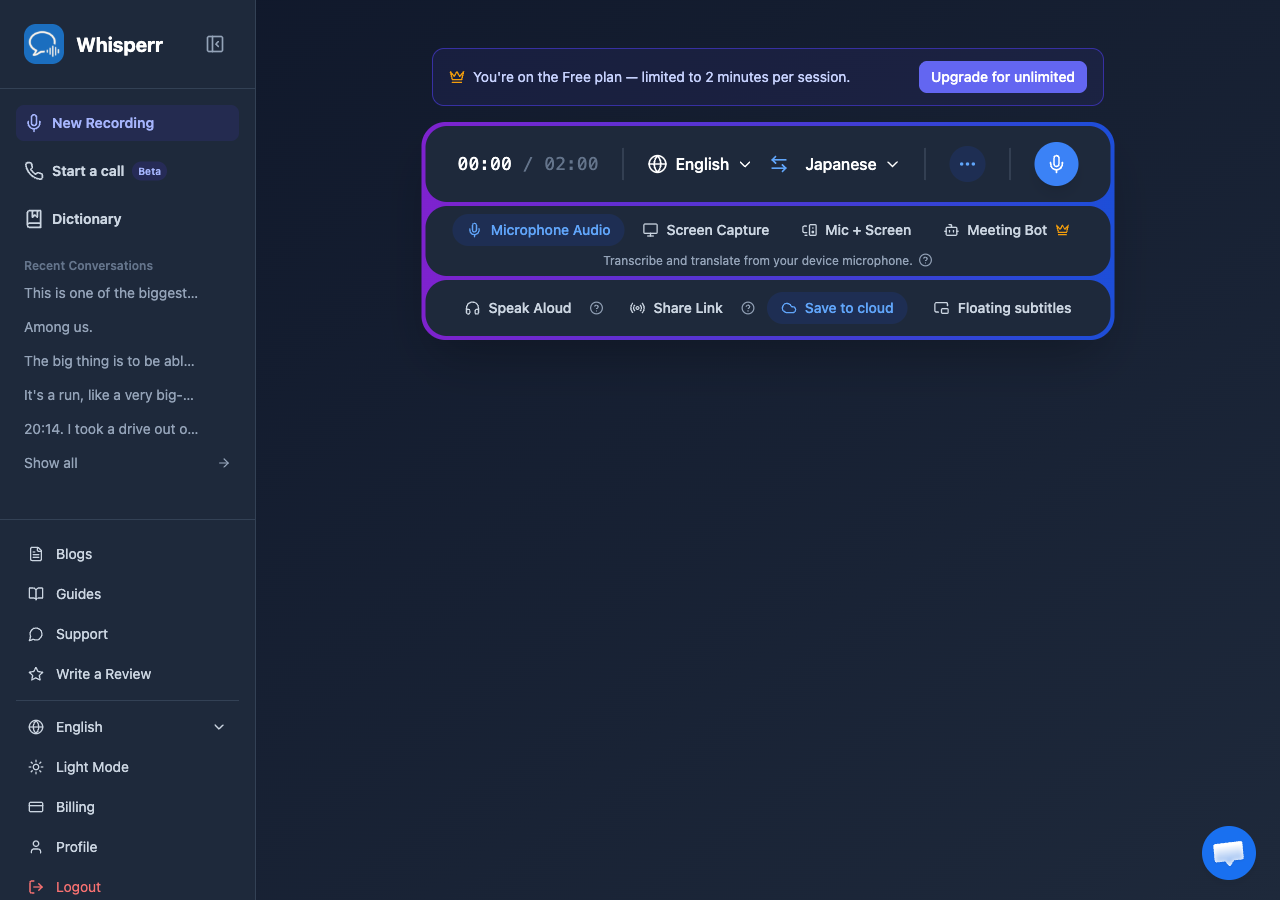Open New Recording in sidebar
The width and height of the screenshot is (1280, 900).
click(x=127, y=123)
